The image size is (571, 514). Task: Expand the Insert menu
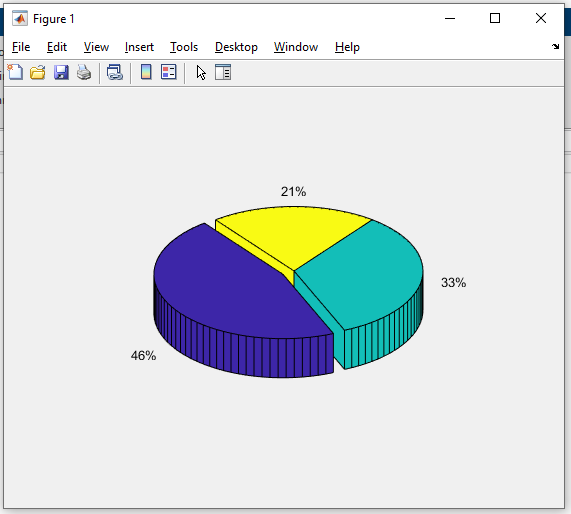(139, 47)
